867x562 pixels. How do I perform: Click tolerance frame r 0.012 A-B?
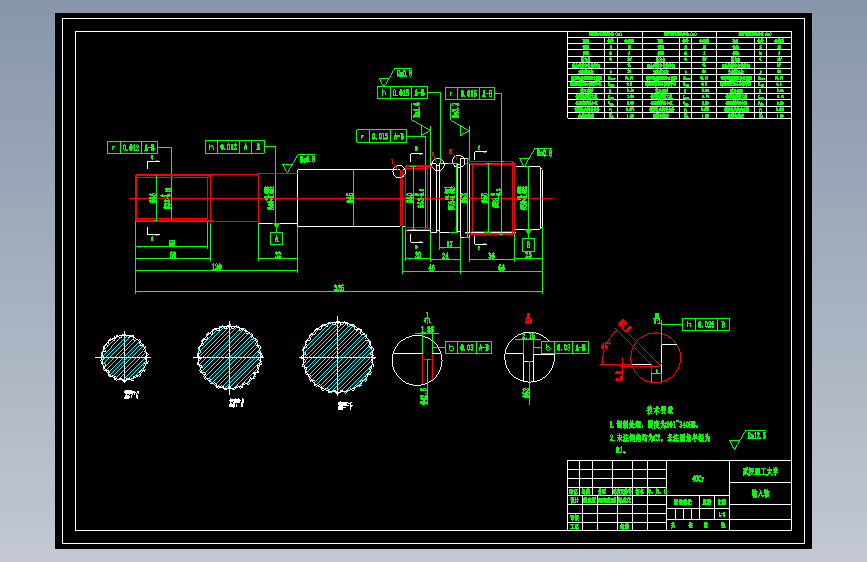click(133, 148)
